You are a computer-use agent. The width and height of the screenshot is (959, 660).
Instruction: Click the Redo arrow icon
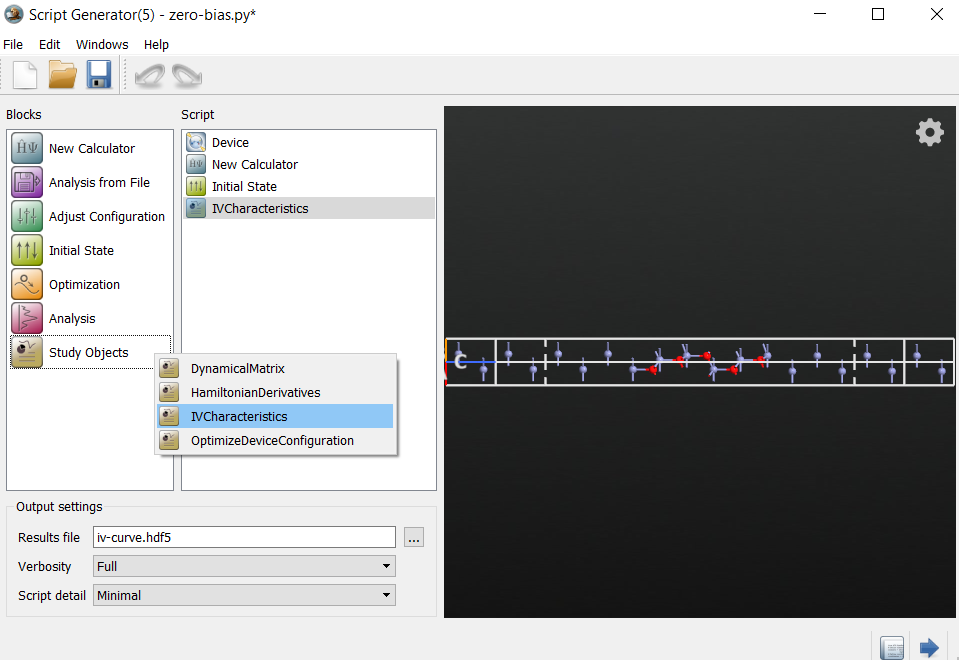pos(187,76)
